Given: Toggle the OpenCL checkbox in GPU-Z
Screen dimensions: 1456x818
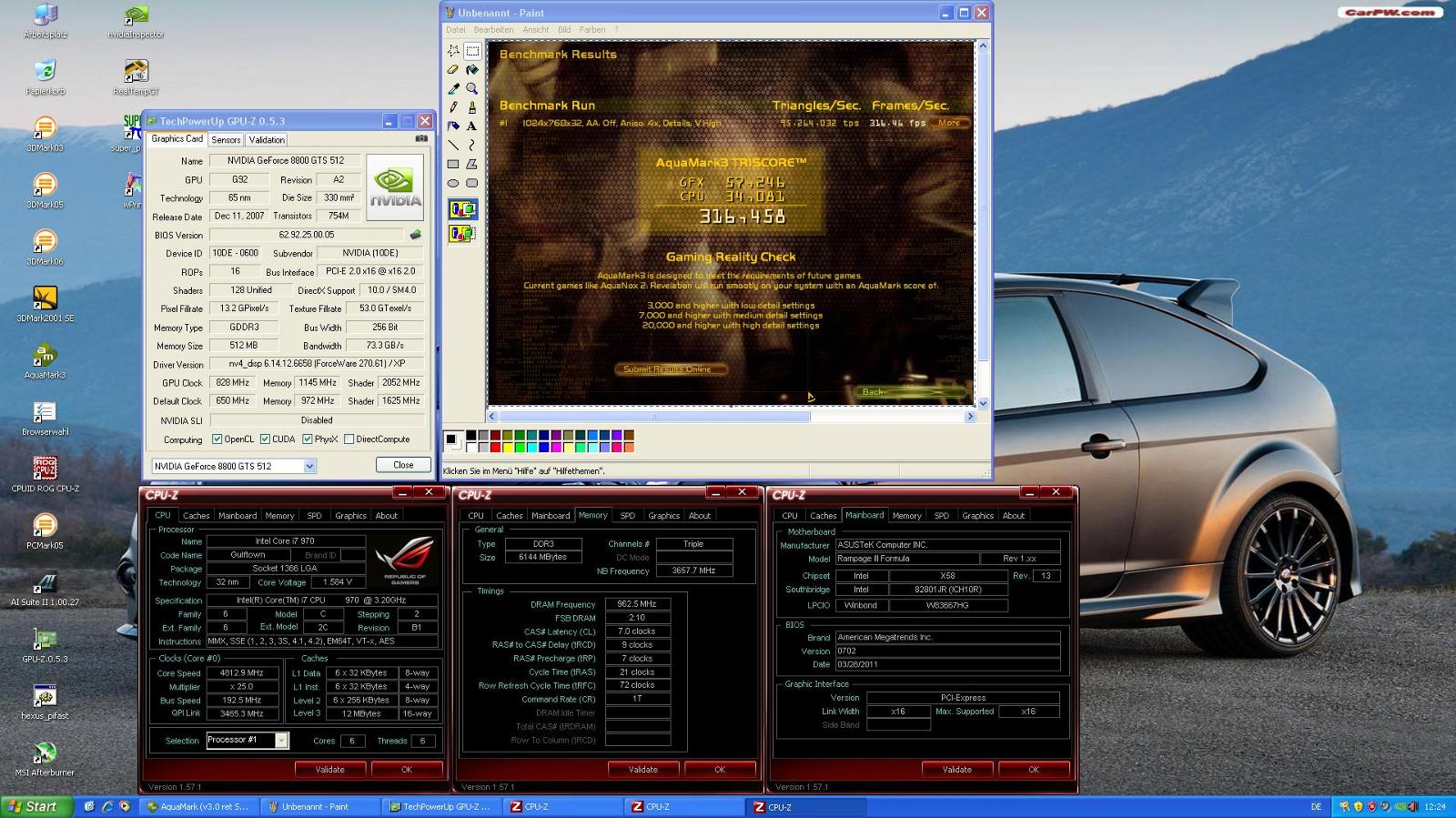Looking at the screenshot, I should pyautogui.click(x=217, y=439).
